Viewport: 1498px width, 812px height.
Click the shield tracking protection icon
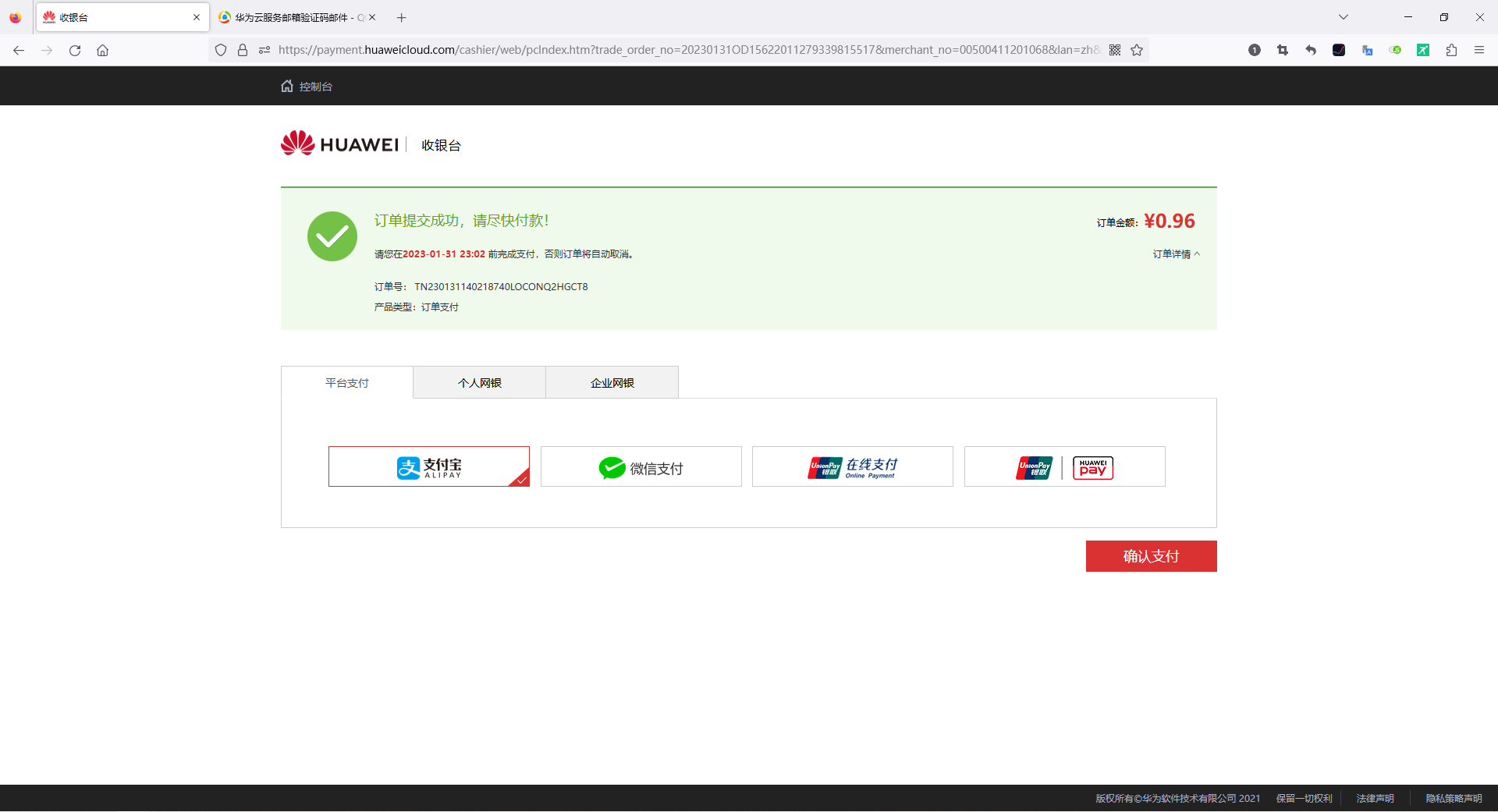tap(221, 50)
